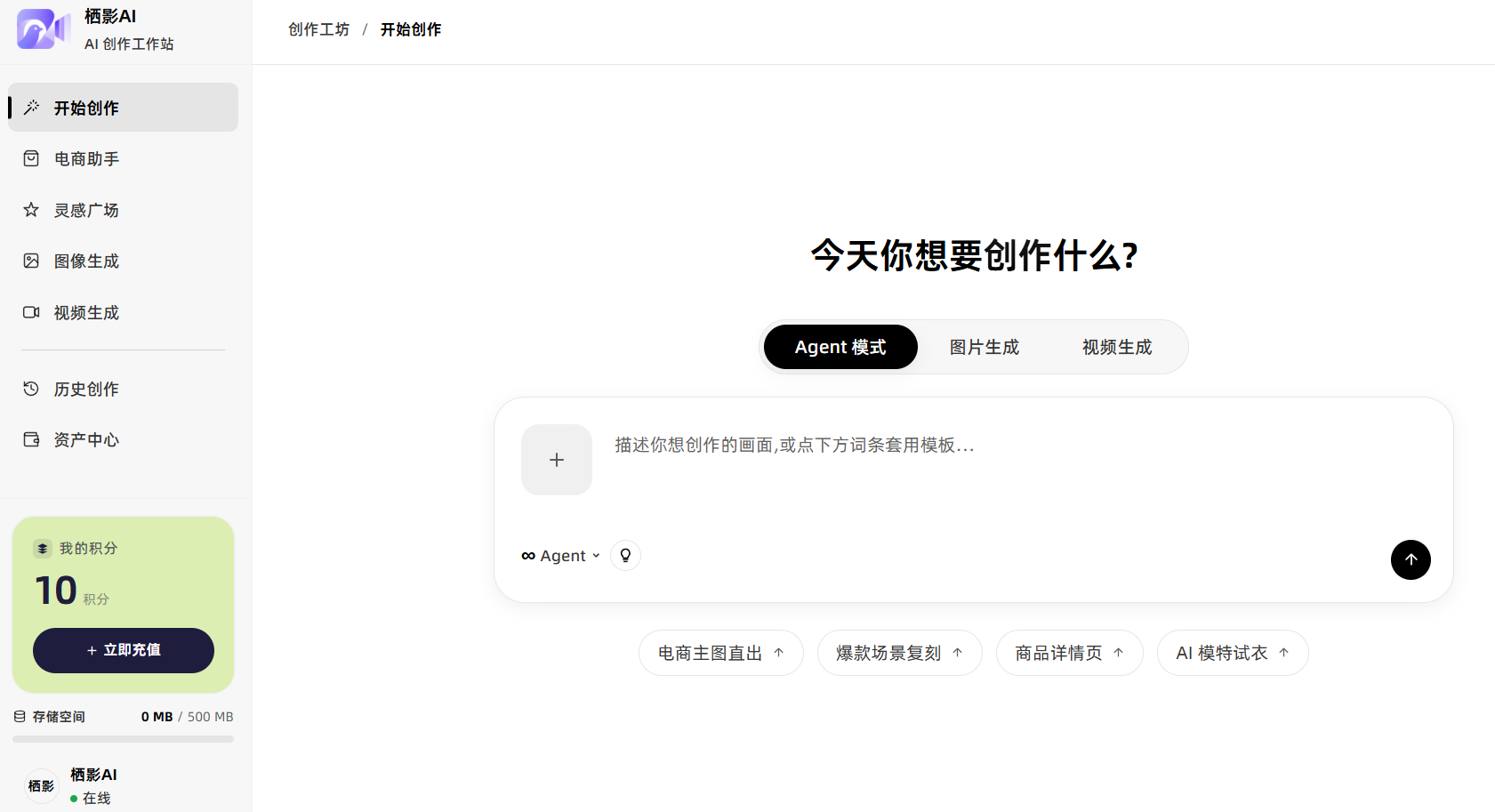Click the lightbulb inspiration icon
The height and width of the screenshot is (812, 1495).
tap(625, 556)
